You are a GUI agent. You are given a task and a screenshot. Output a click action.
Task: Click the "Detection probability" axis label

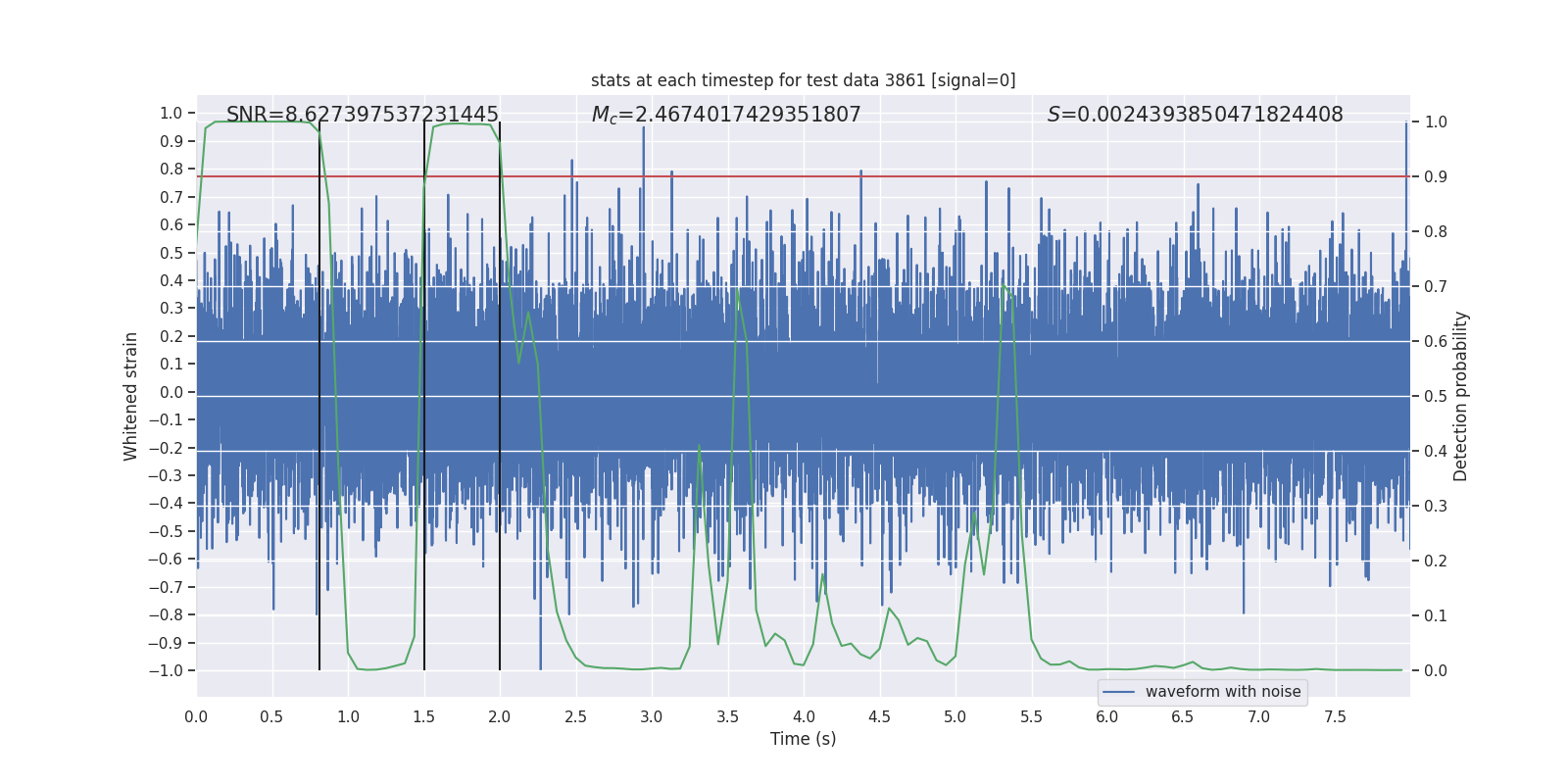[x=1461, y=396]
